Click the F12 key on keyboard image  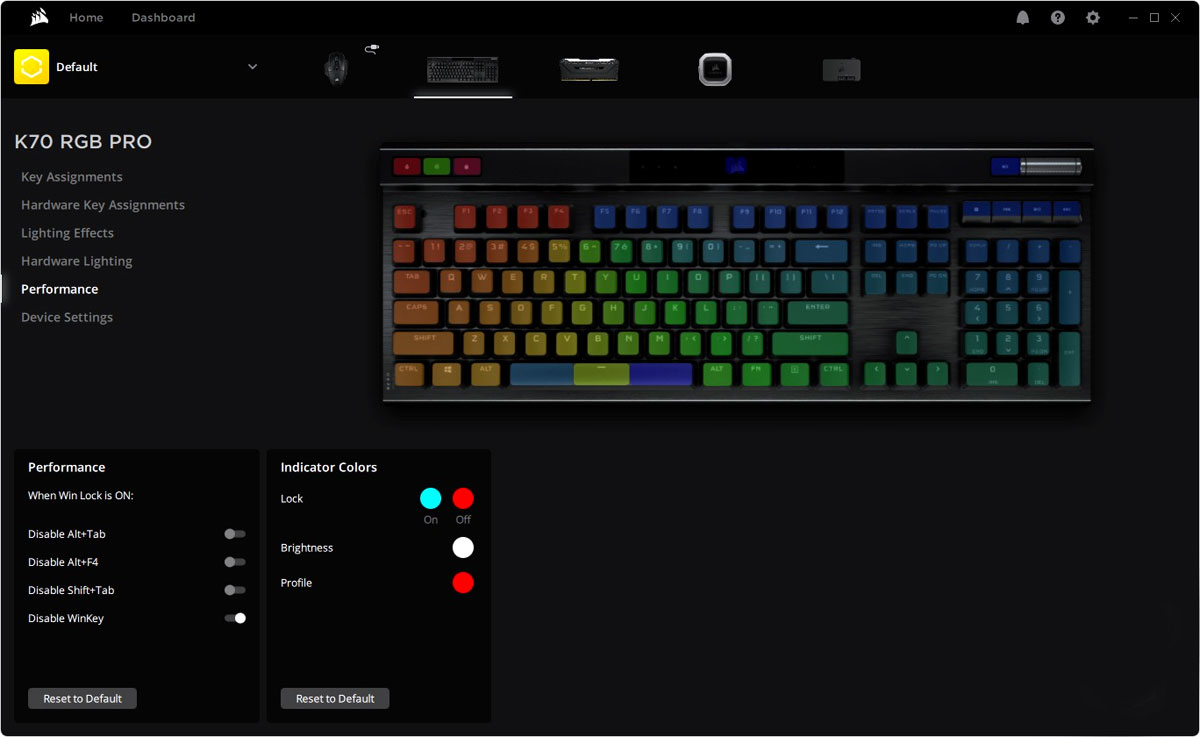coord(837,215)
